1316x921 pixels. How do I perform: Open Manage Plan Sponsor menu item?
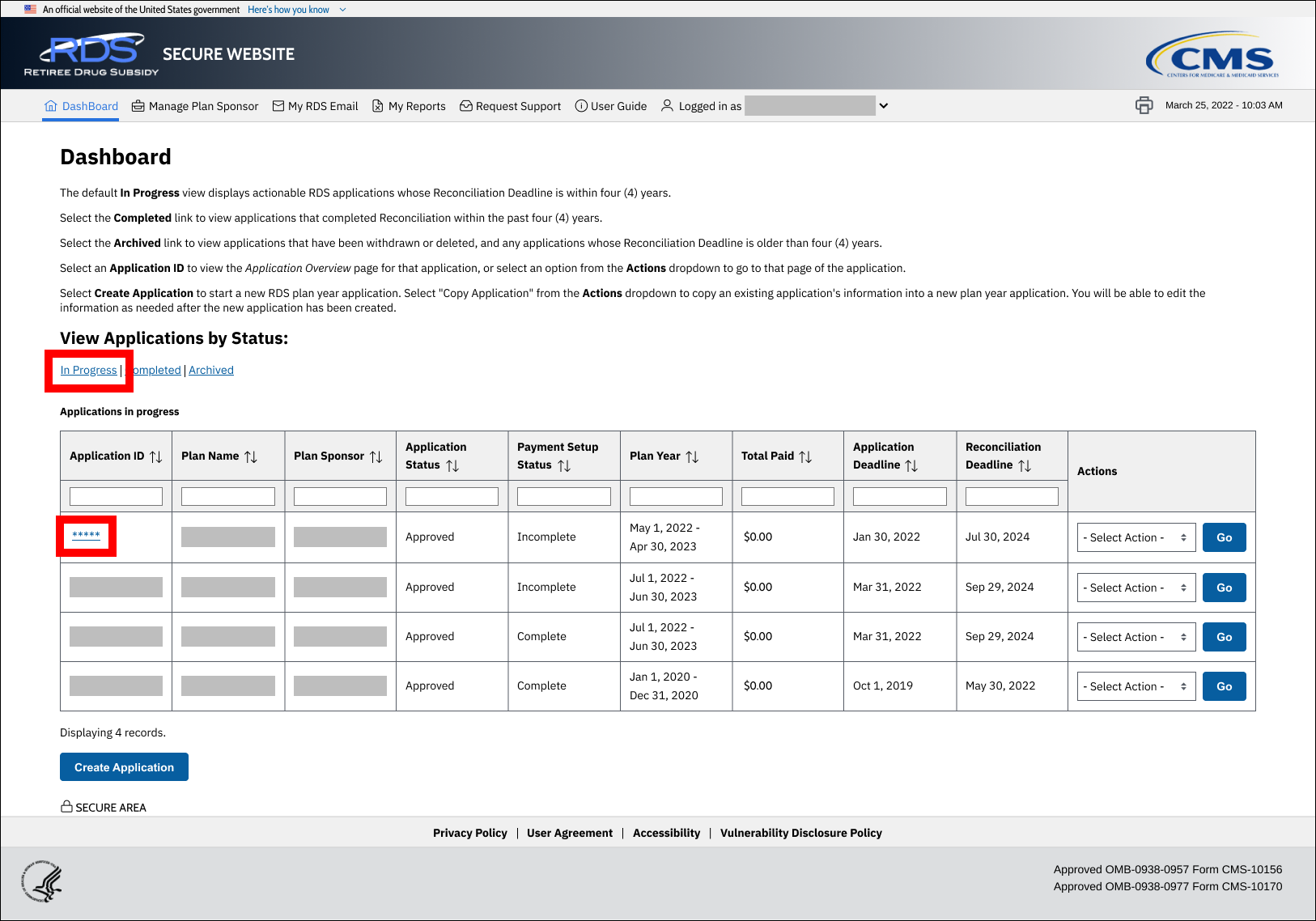point(195,106)
